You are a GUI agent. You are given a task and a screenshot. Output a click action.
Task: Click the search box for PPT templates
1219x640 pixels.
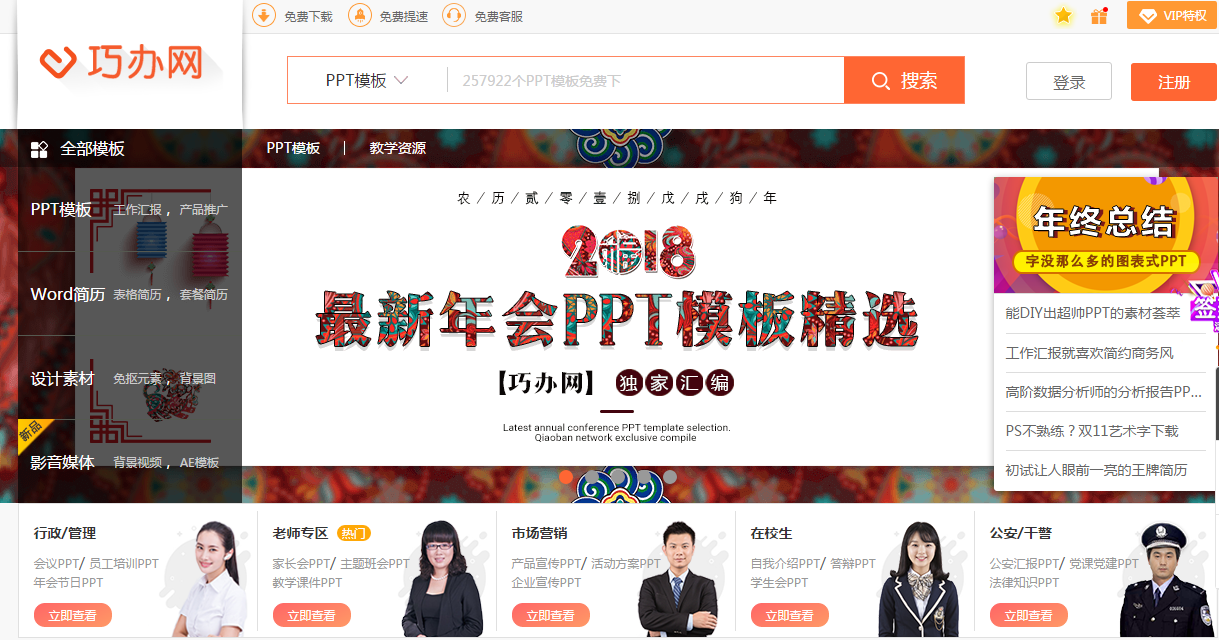point(645,80)
